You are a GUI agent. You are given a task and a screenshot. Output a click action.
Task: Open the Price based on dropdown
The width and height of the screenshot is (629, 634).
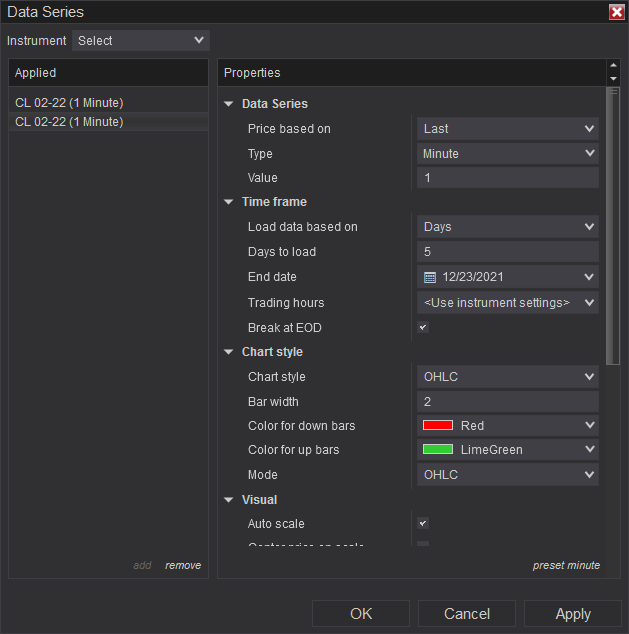coord(508,129)
